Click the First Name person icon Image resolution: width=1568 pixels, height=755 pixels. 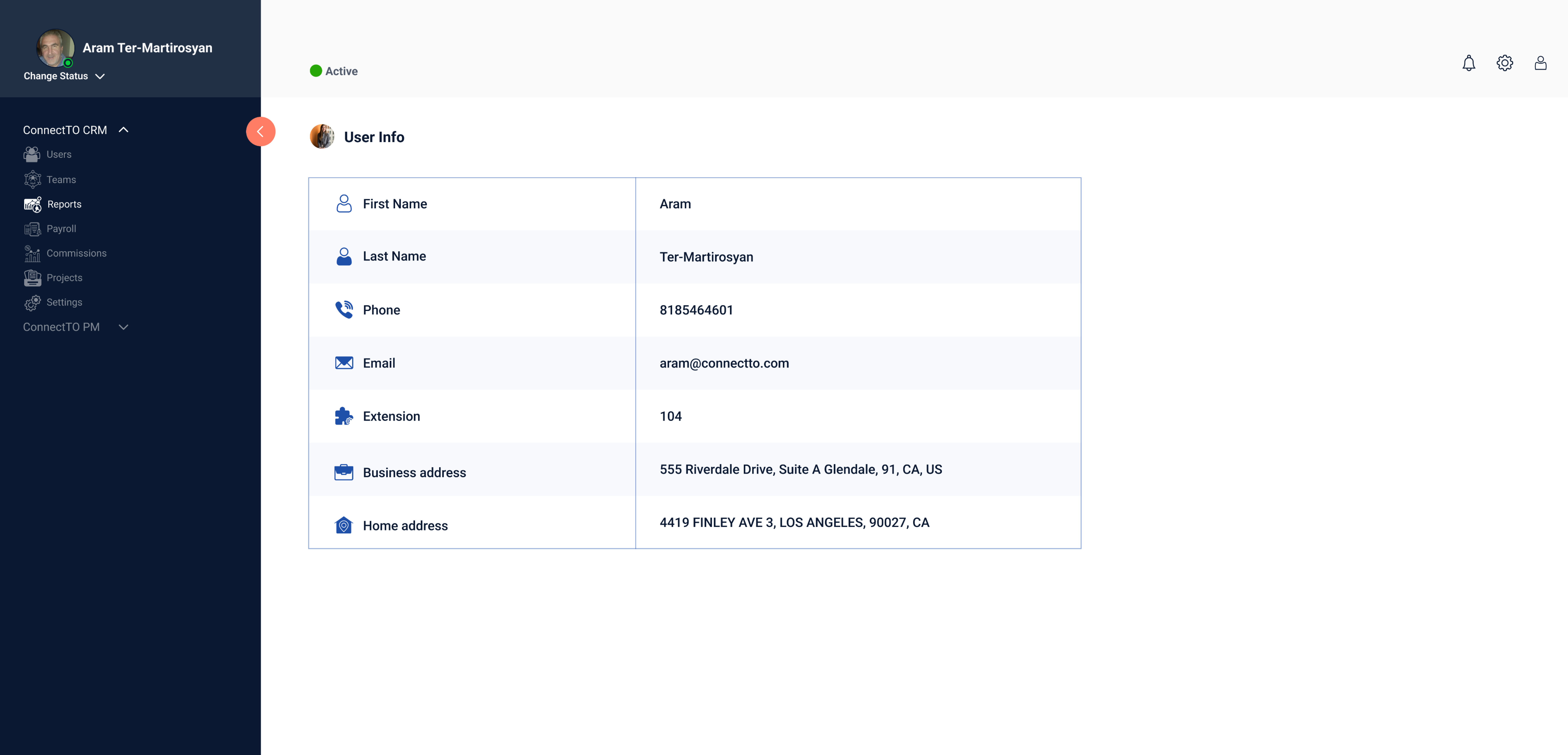click(x=344, y=204)
